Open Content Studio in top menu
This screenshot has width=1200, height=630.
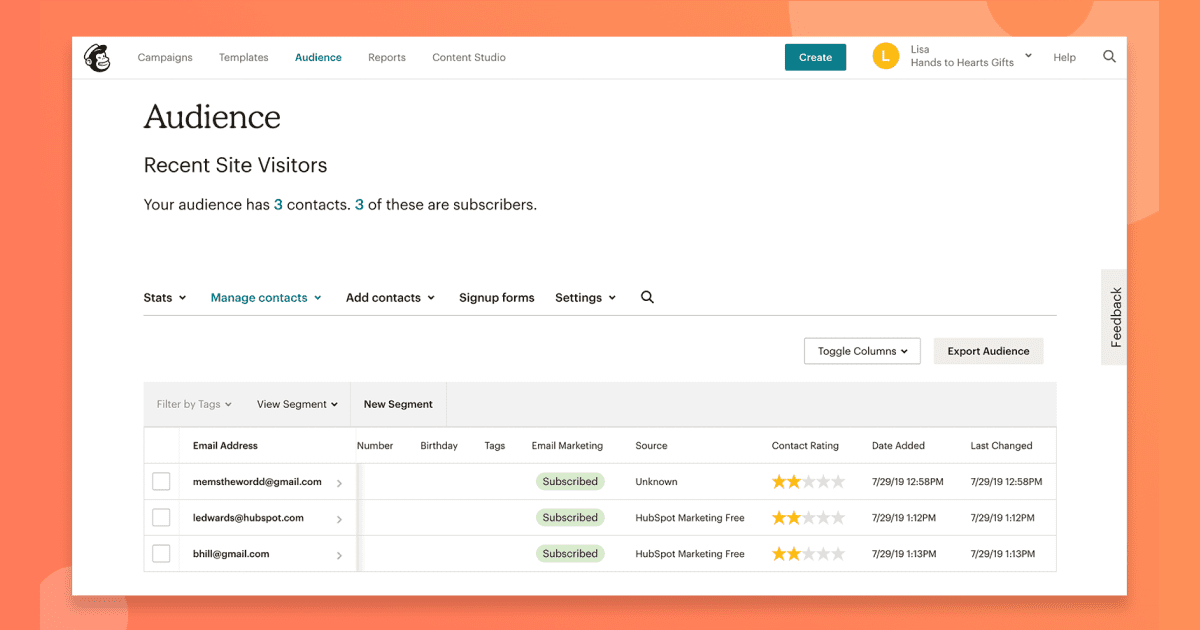(x=469, y=58)
